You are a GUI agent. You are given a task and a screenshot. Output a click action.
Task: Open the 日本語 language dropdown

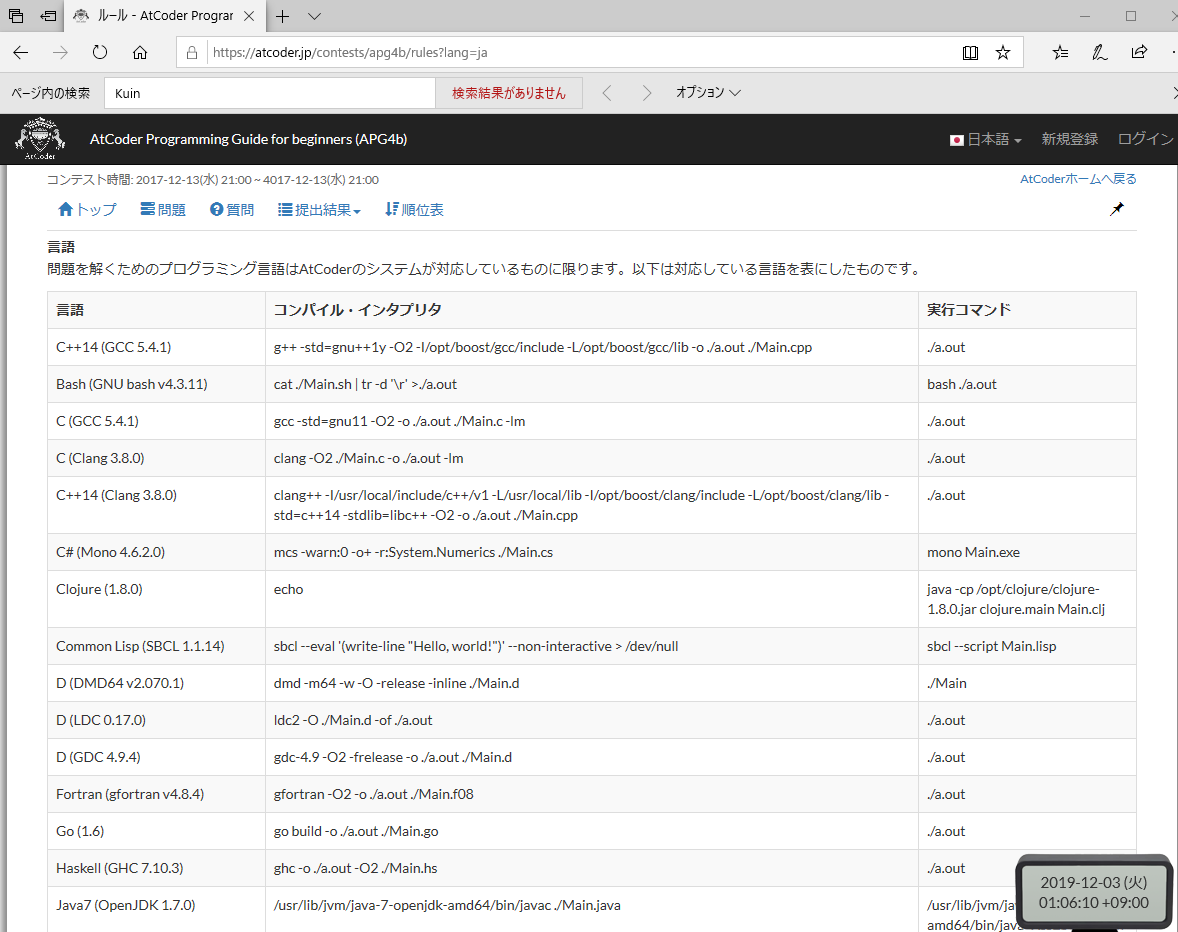pyautogui.click(x=986, y=140)
